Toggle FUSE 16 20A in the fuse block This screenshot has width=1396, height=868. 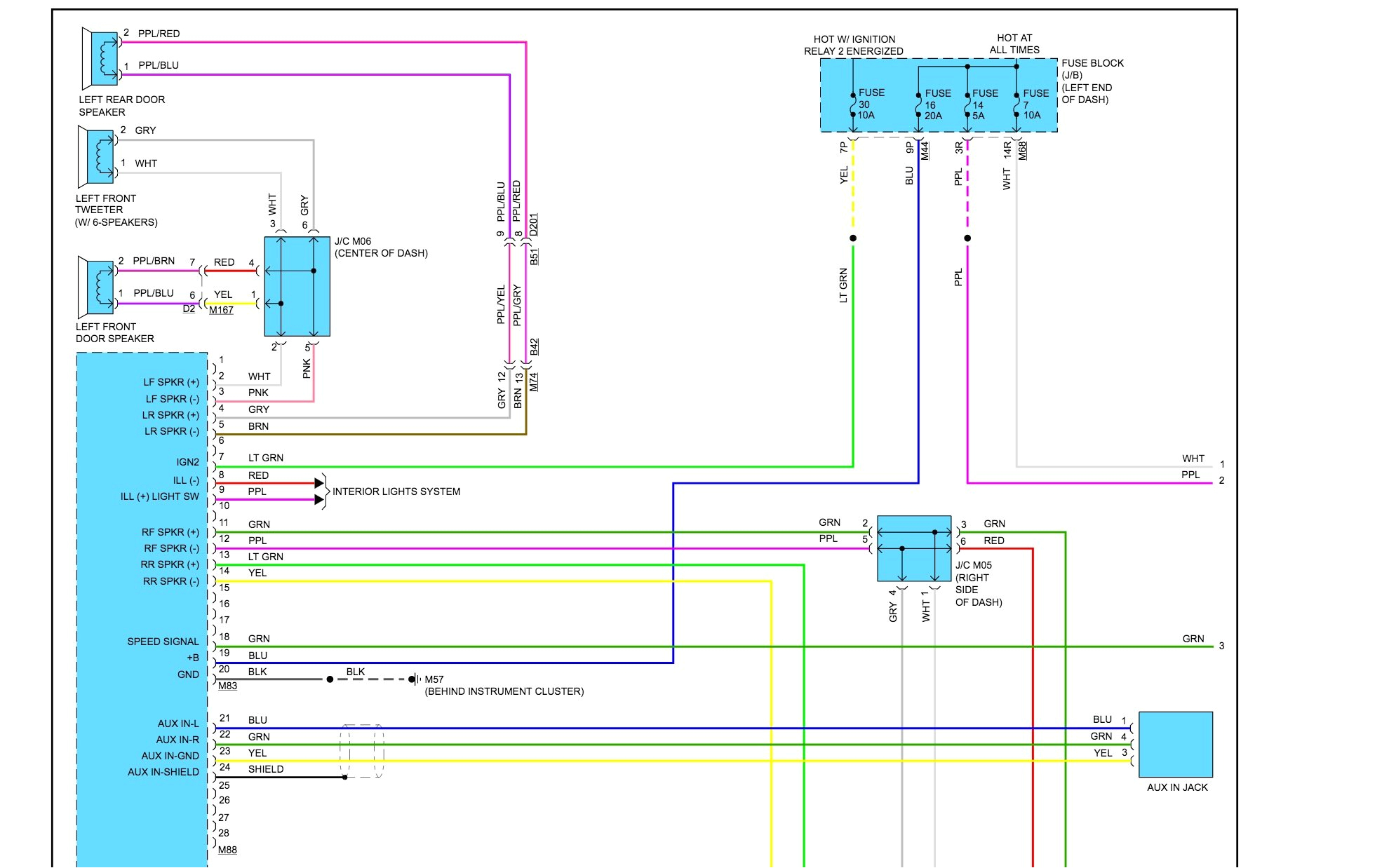919,105
